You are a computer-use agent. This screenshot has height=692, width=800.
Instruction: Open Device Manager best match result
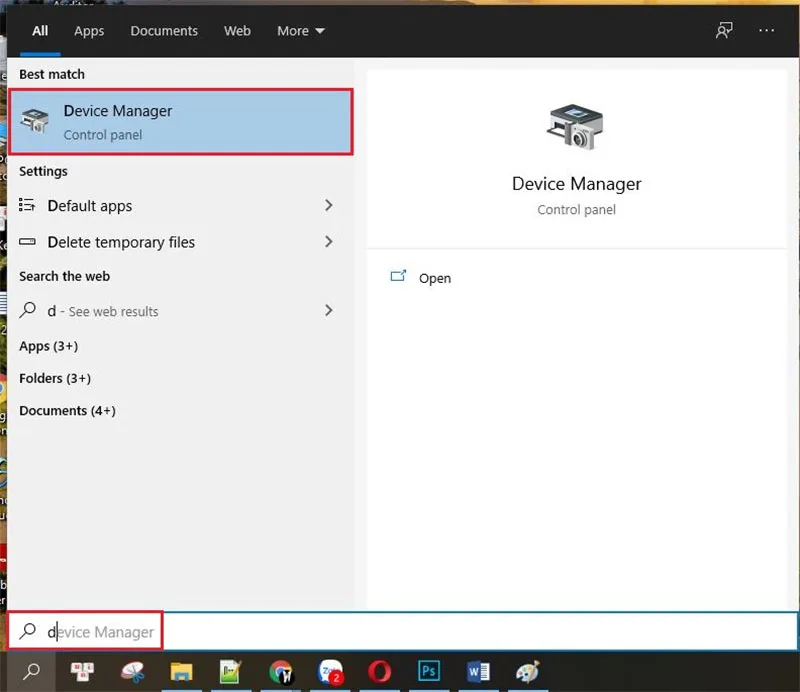point(181,122)
